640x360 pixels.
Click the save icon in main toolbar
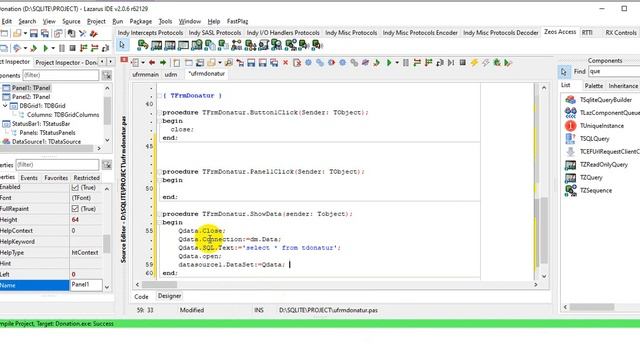click(34, 34)
